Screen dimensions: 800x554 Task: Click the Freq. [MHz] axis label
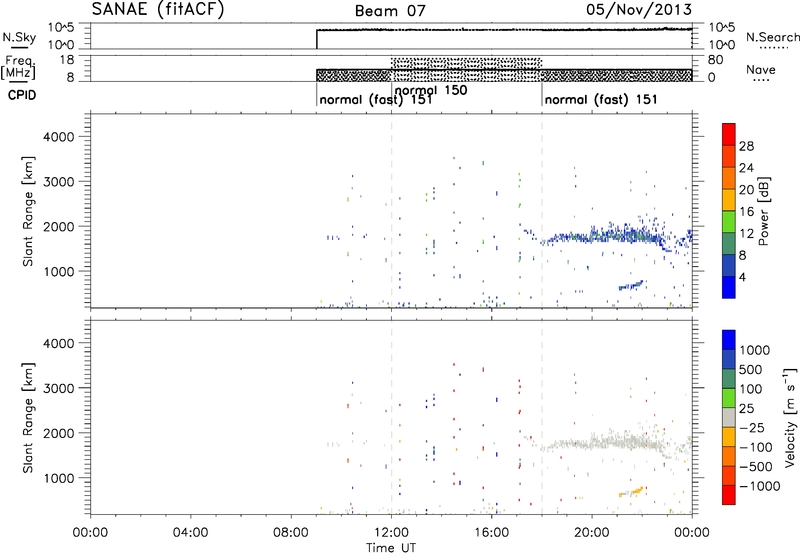(20, 67)
